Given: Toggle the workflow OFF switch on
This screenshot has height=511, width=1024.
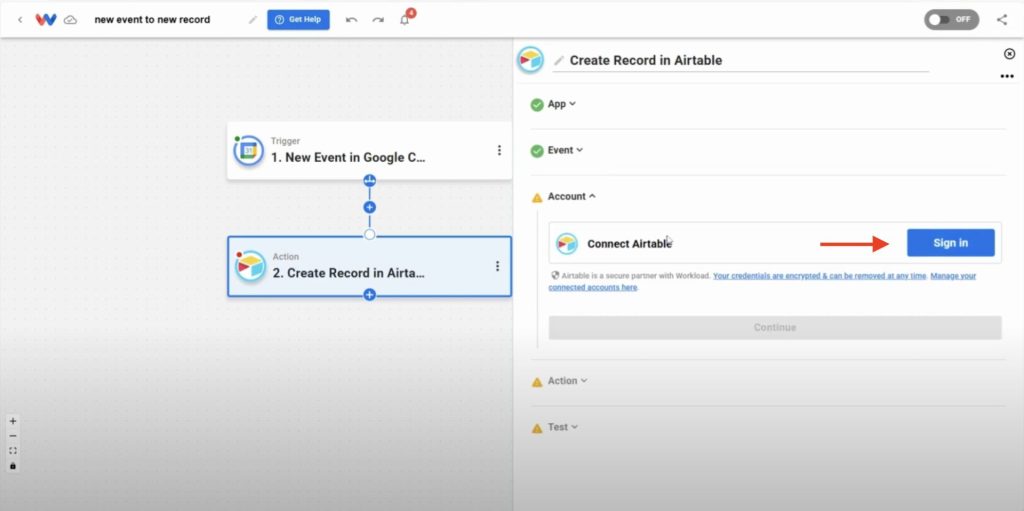Looking at the screenshot, I should click(x=952, y=20).
